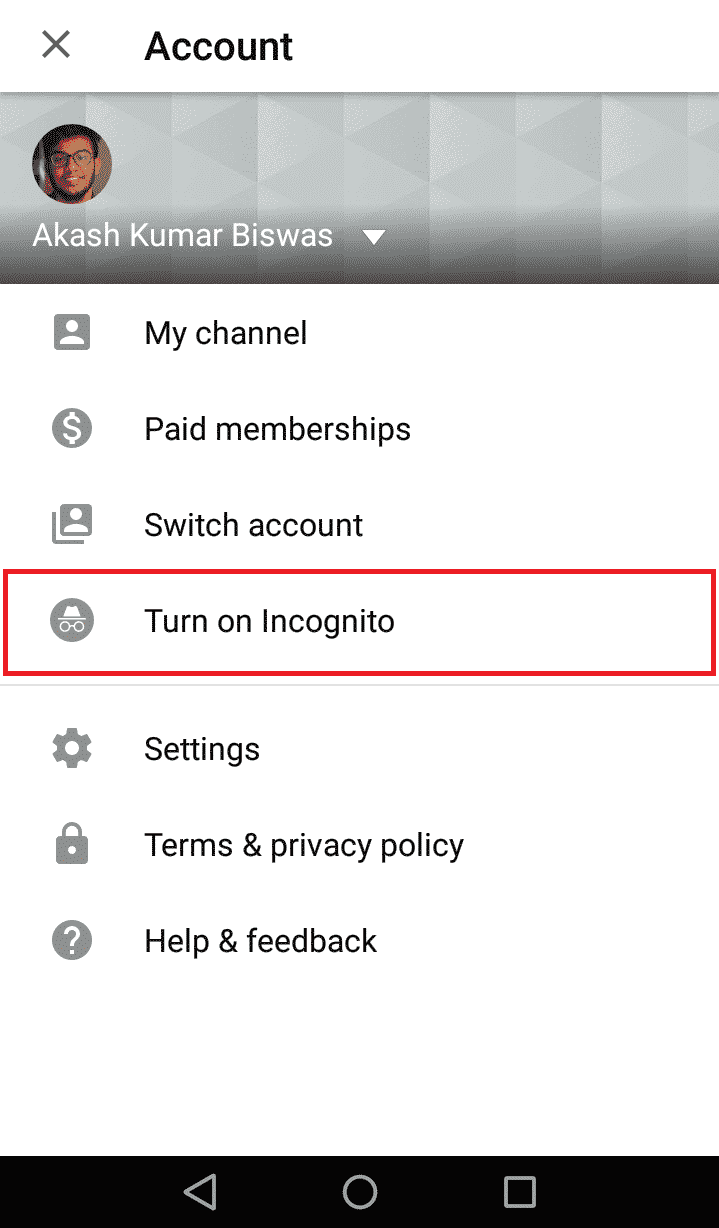Click the Incognito hat-and-glasses icon
This screenshot has width=719, height=1228.
tap(72, 621)
